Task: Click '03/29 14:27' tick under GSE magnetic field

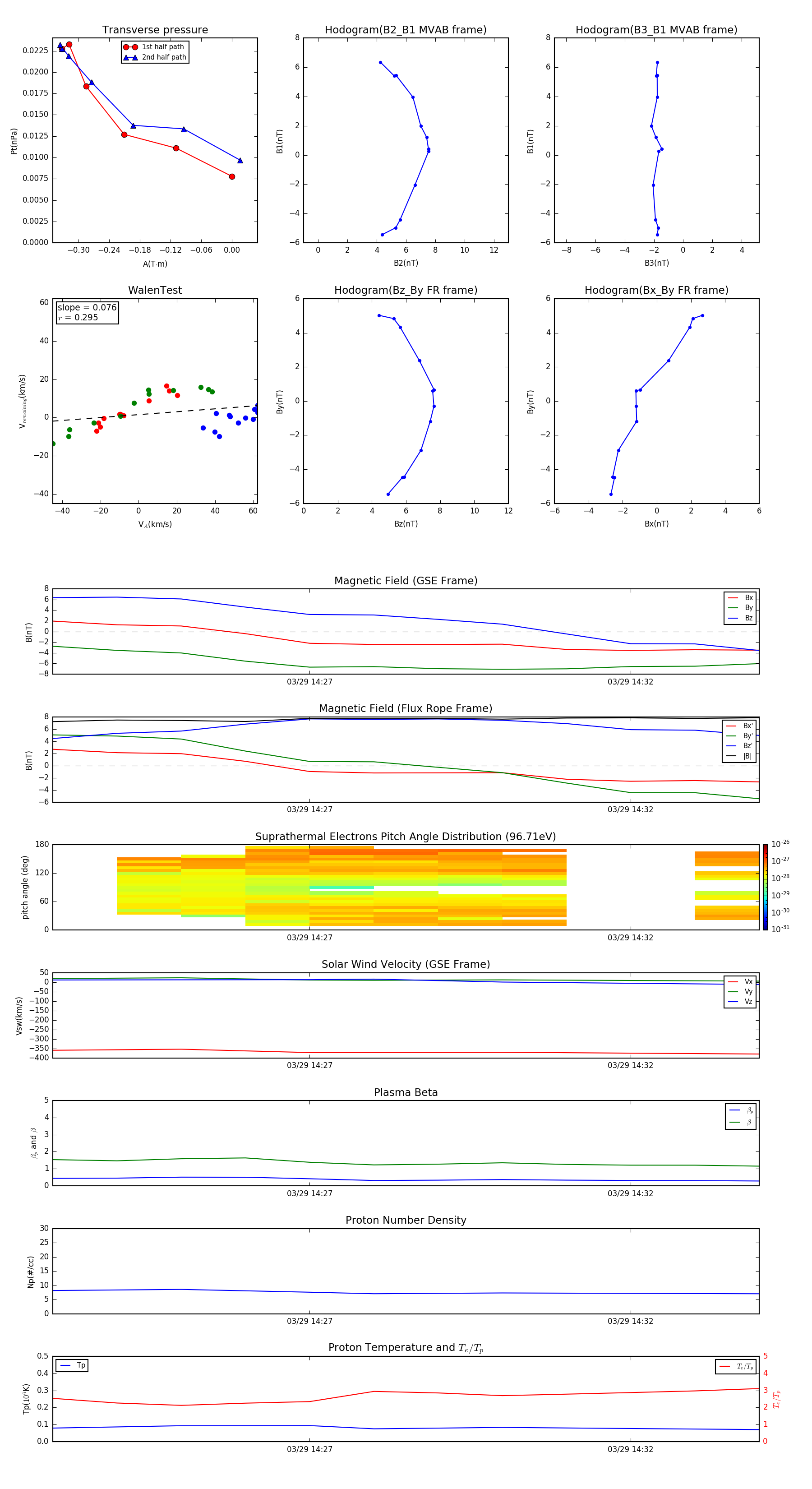Action: click(x=310, y=682)
